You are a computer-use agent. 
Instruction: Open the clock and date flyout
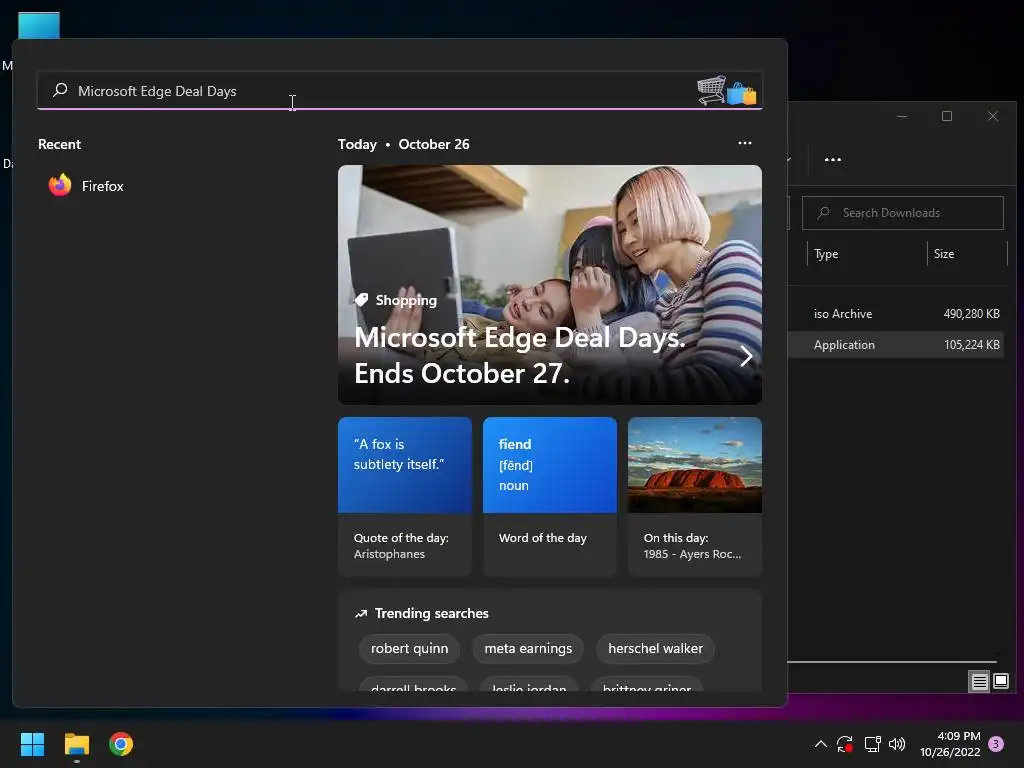click(x=950, y=744)
